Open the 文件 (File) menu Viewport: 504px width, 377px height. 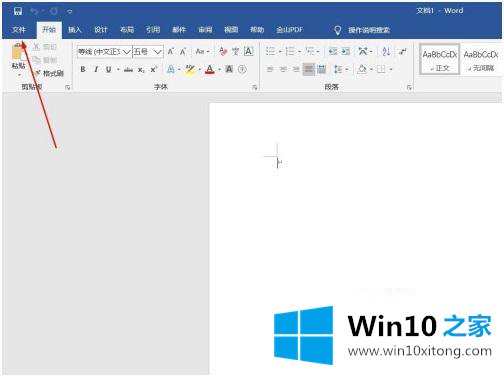[19, 30]
